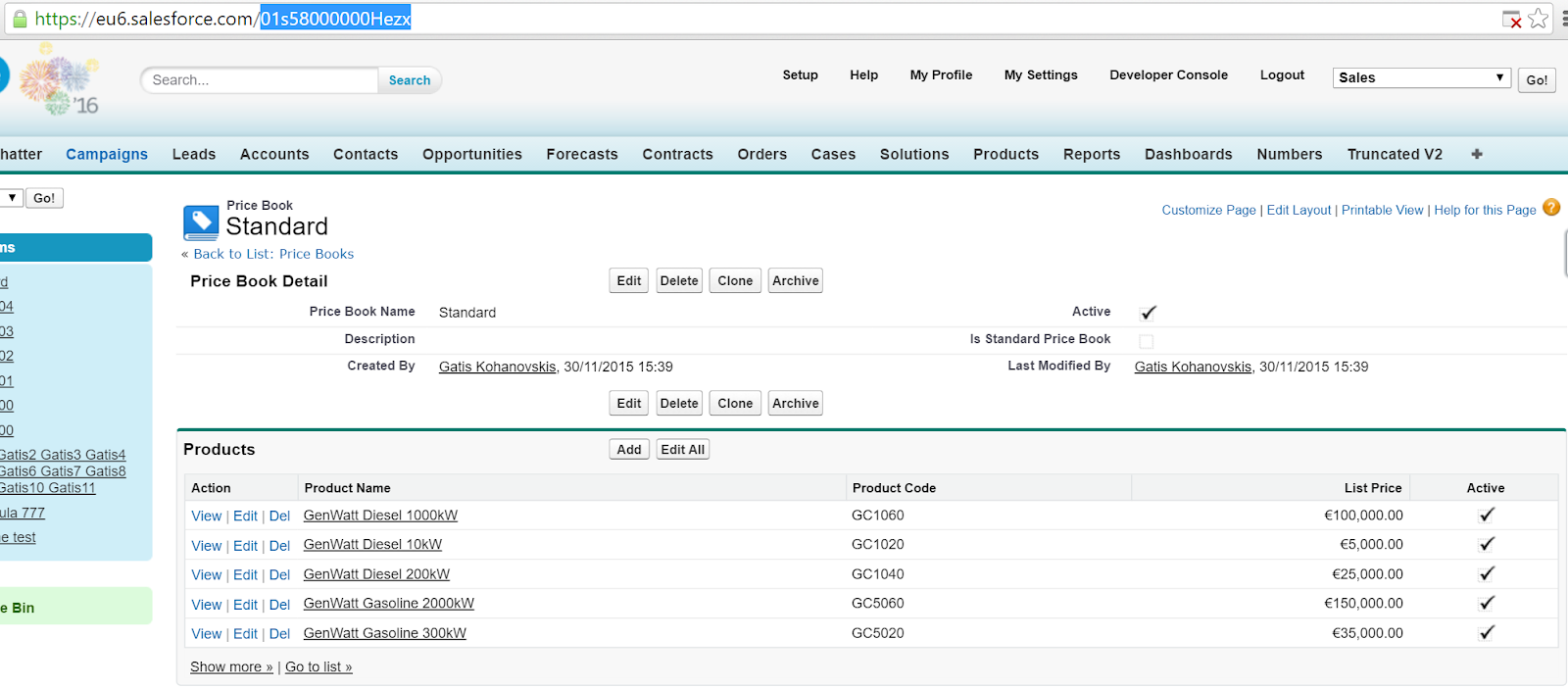Click Del for GenWatt Gasoline 2000kW
This screenshot has height=689, width=1568.
[x=279, y=605]
